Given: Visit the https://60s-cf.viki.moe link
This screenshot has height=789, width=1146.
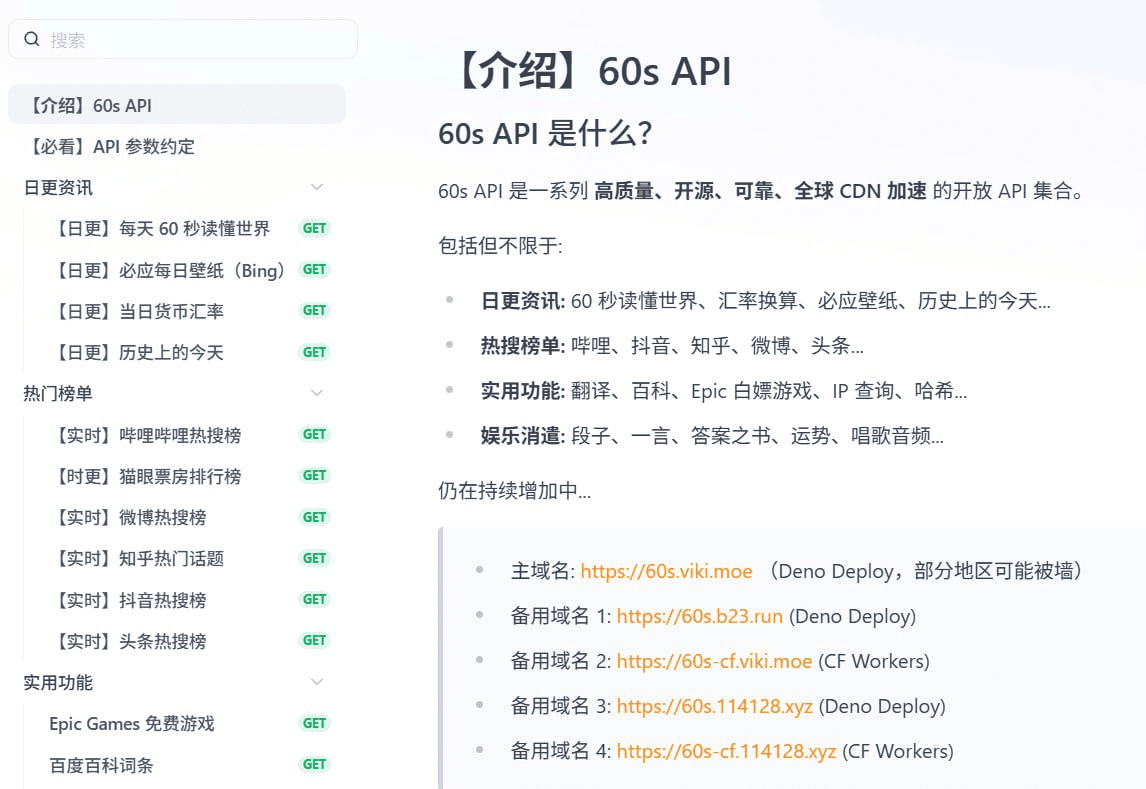Looking at the screenshot, I should [x=714, y=662].
